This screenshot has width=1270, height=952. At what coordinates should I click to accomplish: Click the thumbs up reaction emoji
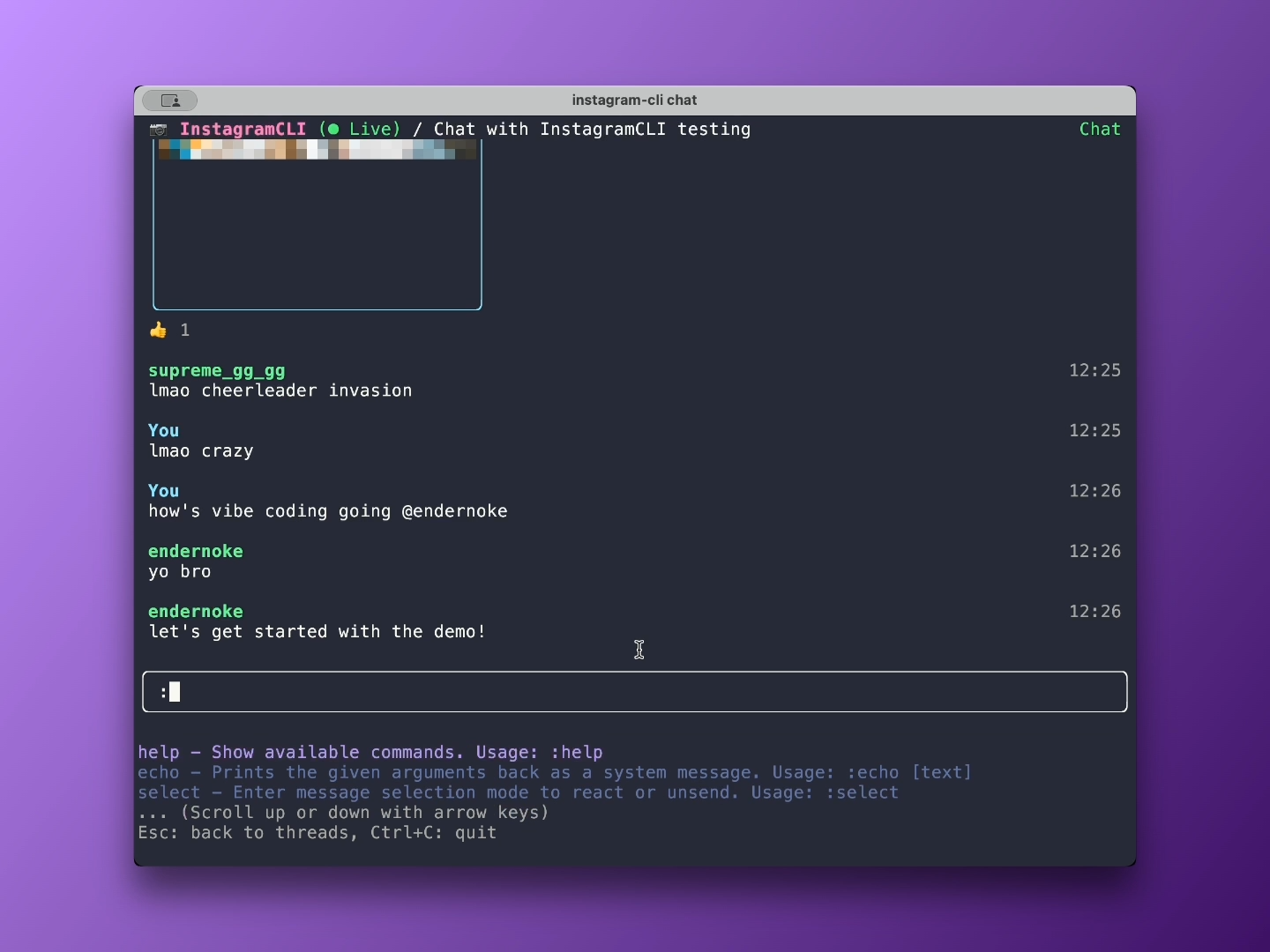click(x=158, y=330)
